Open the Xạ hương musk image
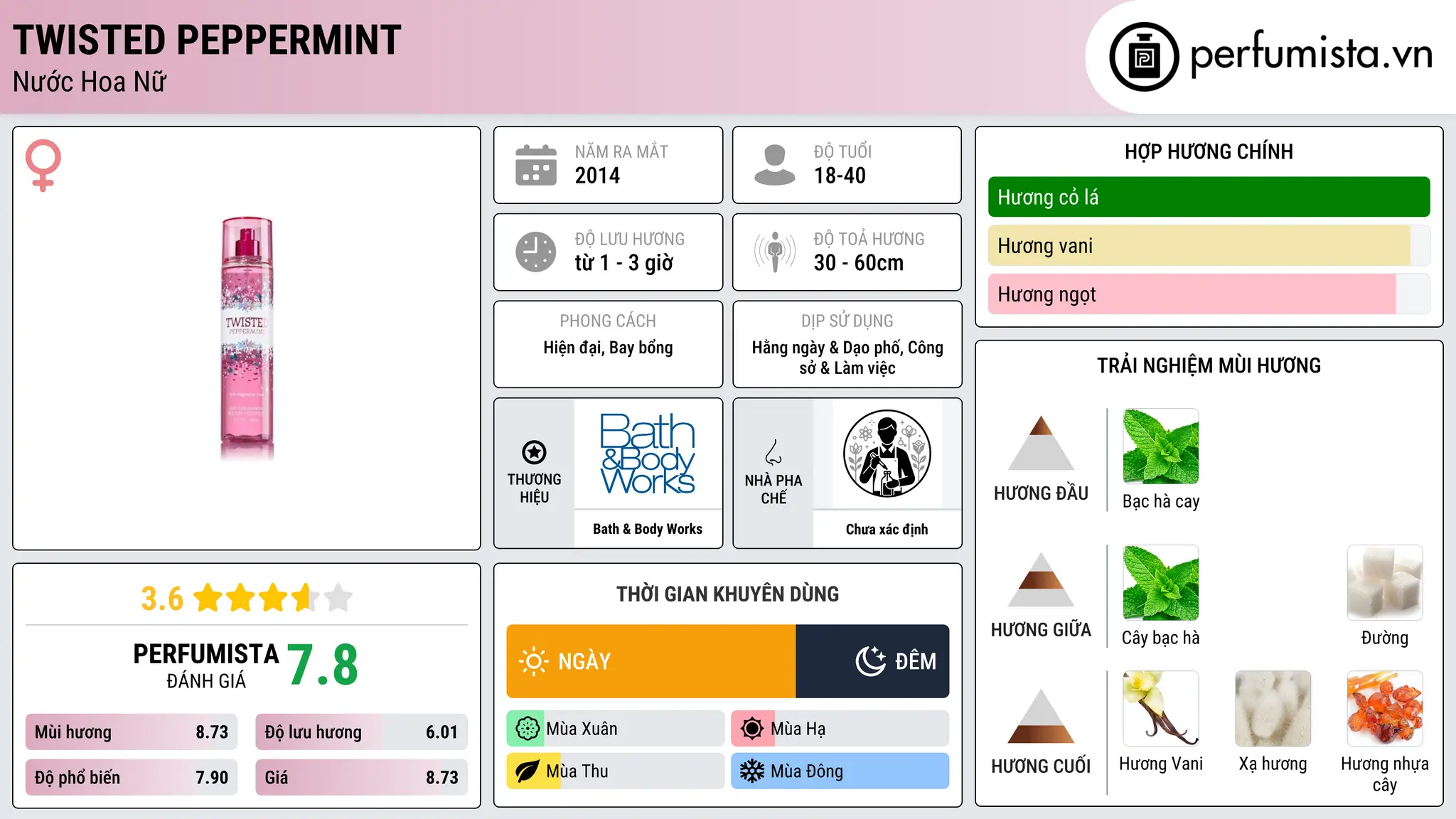Viewport: 1456px width, 819px height. [1273, 709]
